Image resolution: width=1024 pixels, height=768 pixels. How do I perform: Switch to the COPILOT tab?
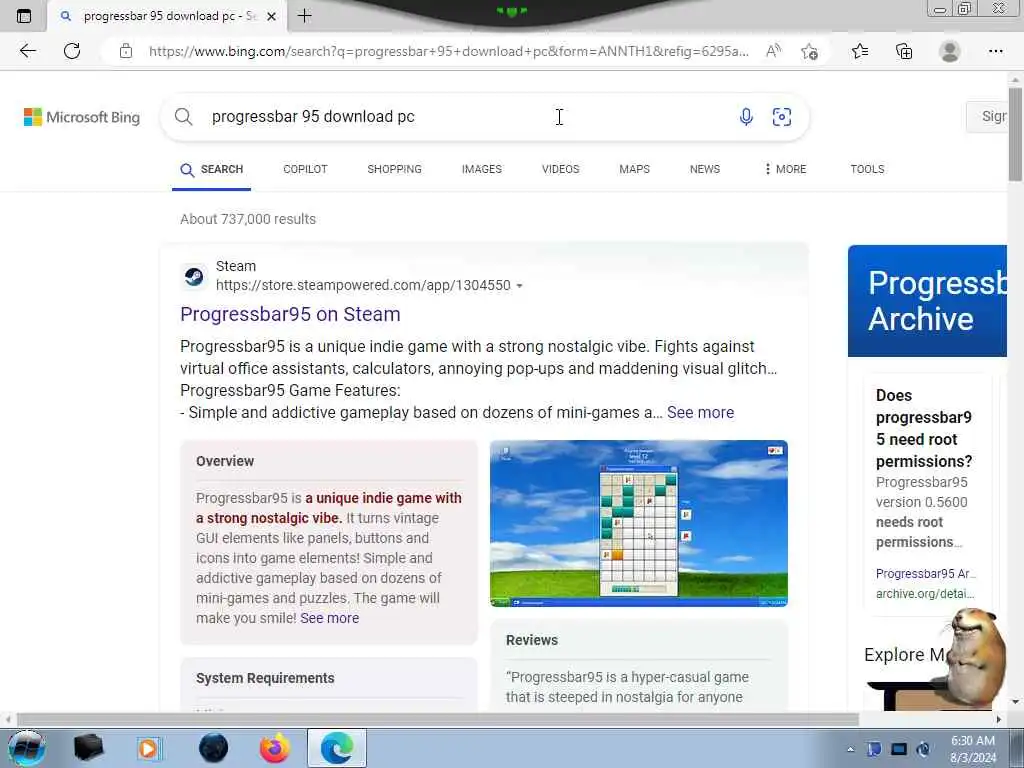305,169
